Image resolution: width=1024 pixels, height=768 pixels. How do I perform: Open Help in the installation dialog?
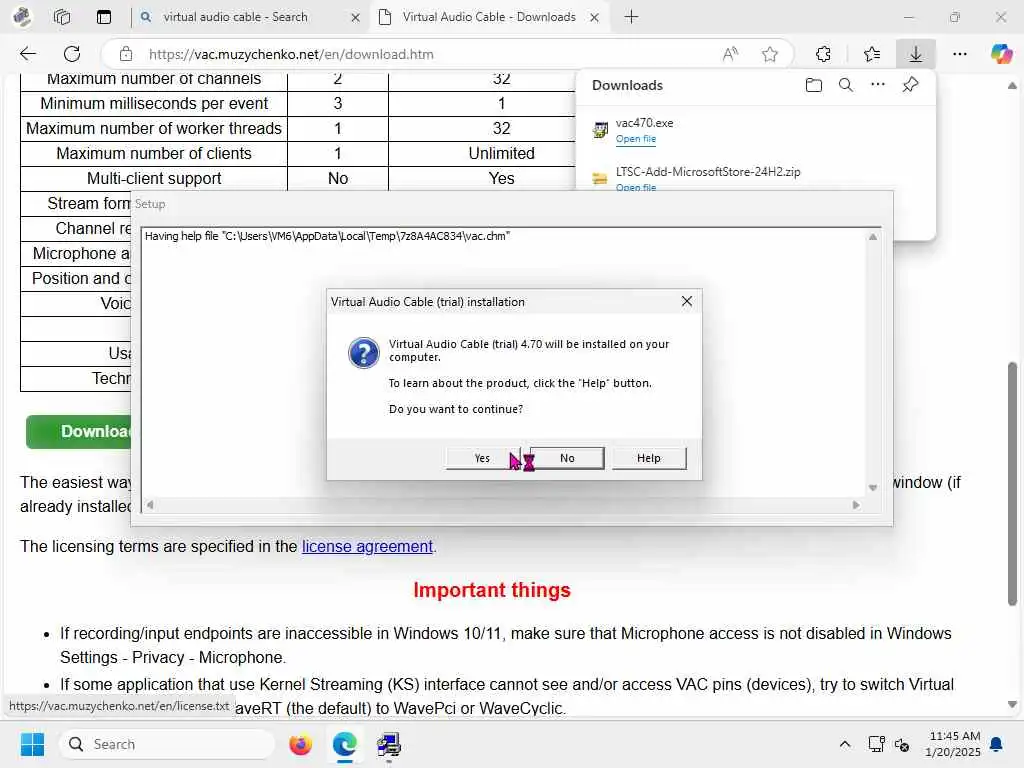coord(648,458)
